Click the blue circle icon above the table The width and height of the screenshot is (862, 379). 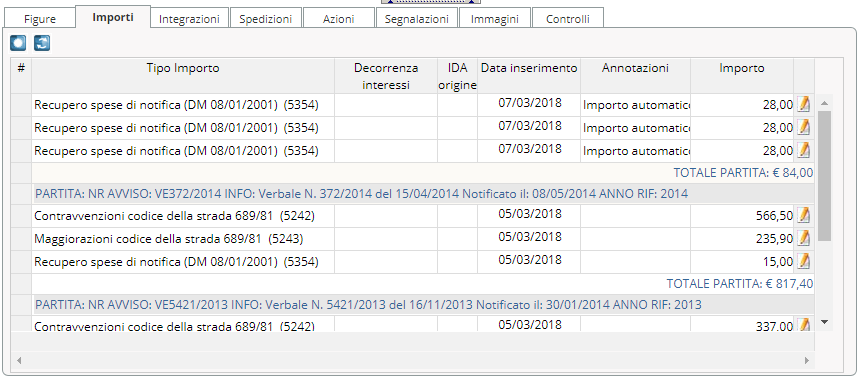(18, 43)
